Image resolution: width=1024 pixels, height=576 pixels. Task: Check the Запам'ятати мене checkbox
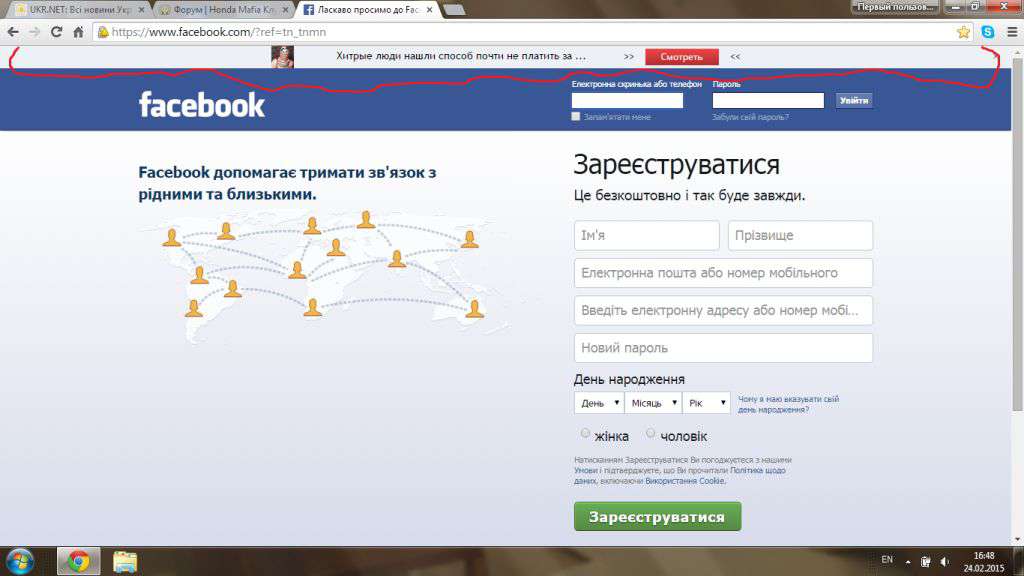(x=575, y=116)
